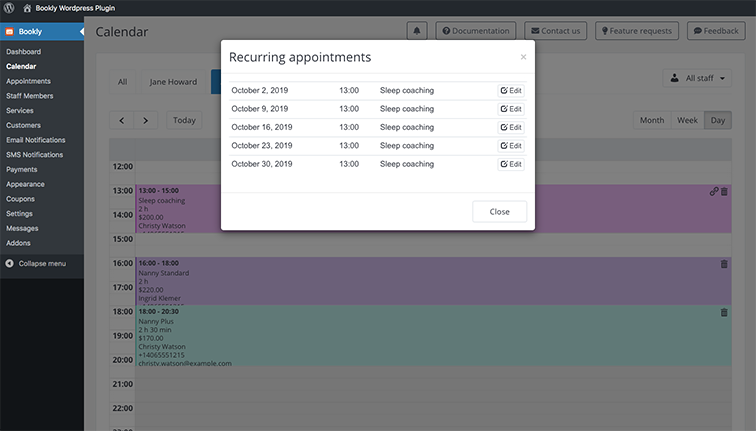Open the Customers menu item
This screenshot has width=756, height=431.
[x=24, y=125]
